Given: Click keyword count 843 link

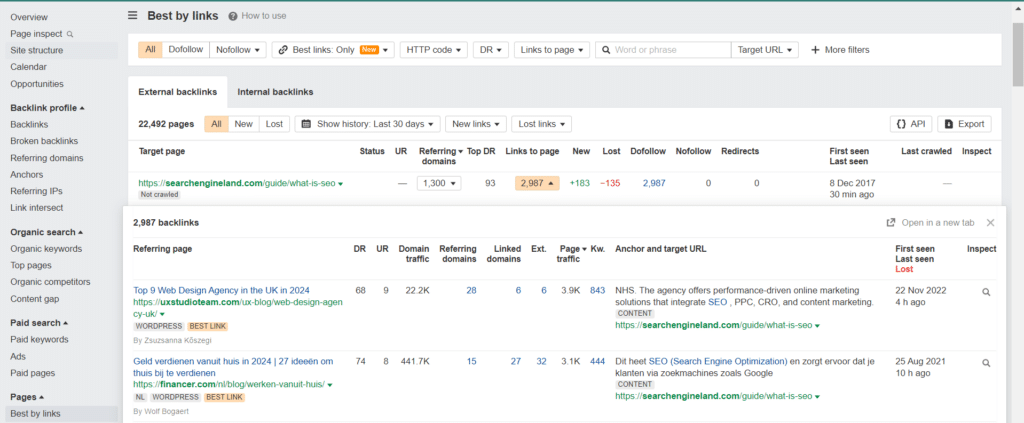Looking at the screenshot, I should [x=598, y=290].
